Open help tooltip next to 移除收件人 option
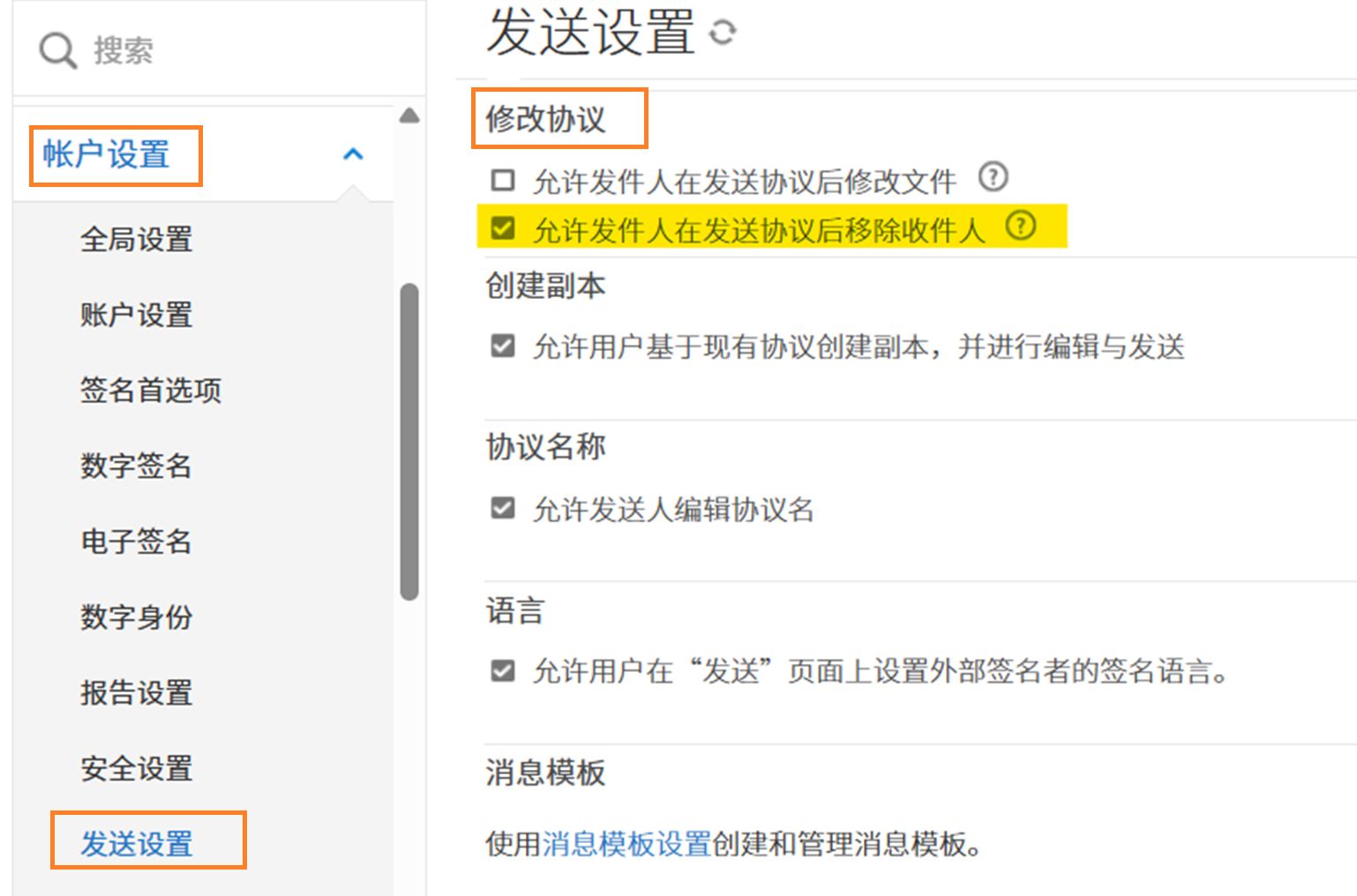Screen dimensions: 1357x896 [x=1021, y=227]
